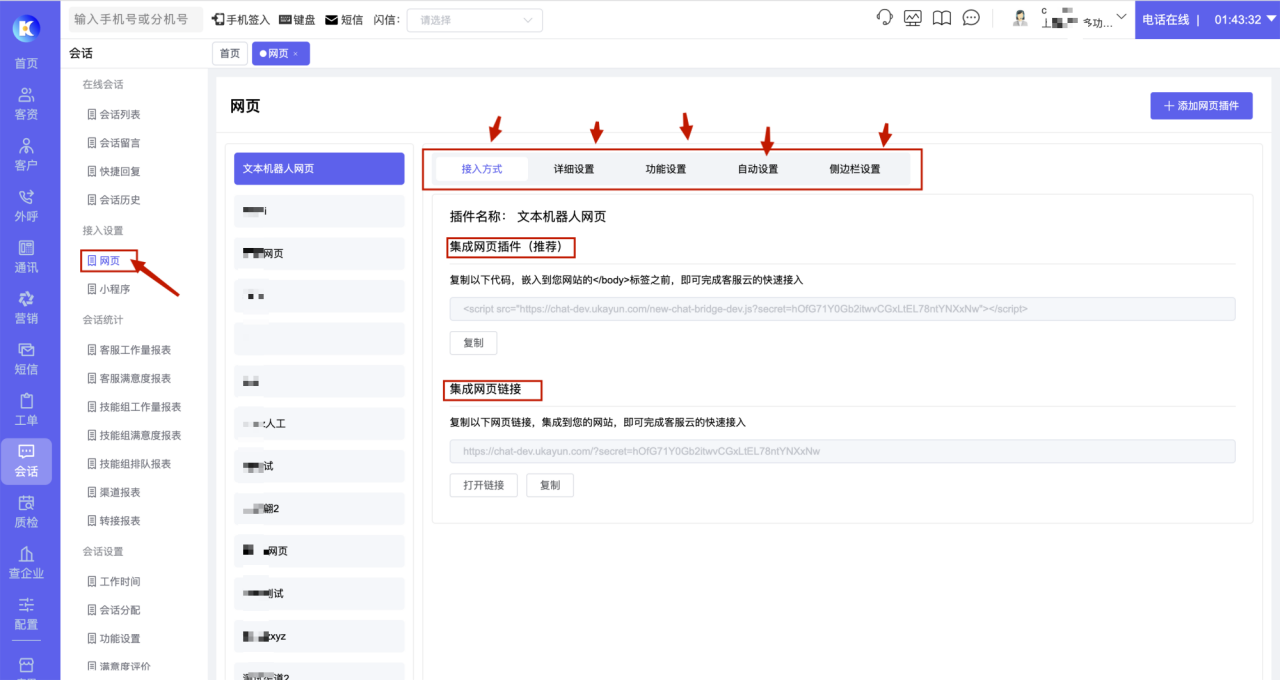1280x680 pixels.
Task: Click the headset icon in the top bar
Action: click(884, 18)
